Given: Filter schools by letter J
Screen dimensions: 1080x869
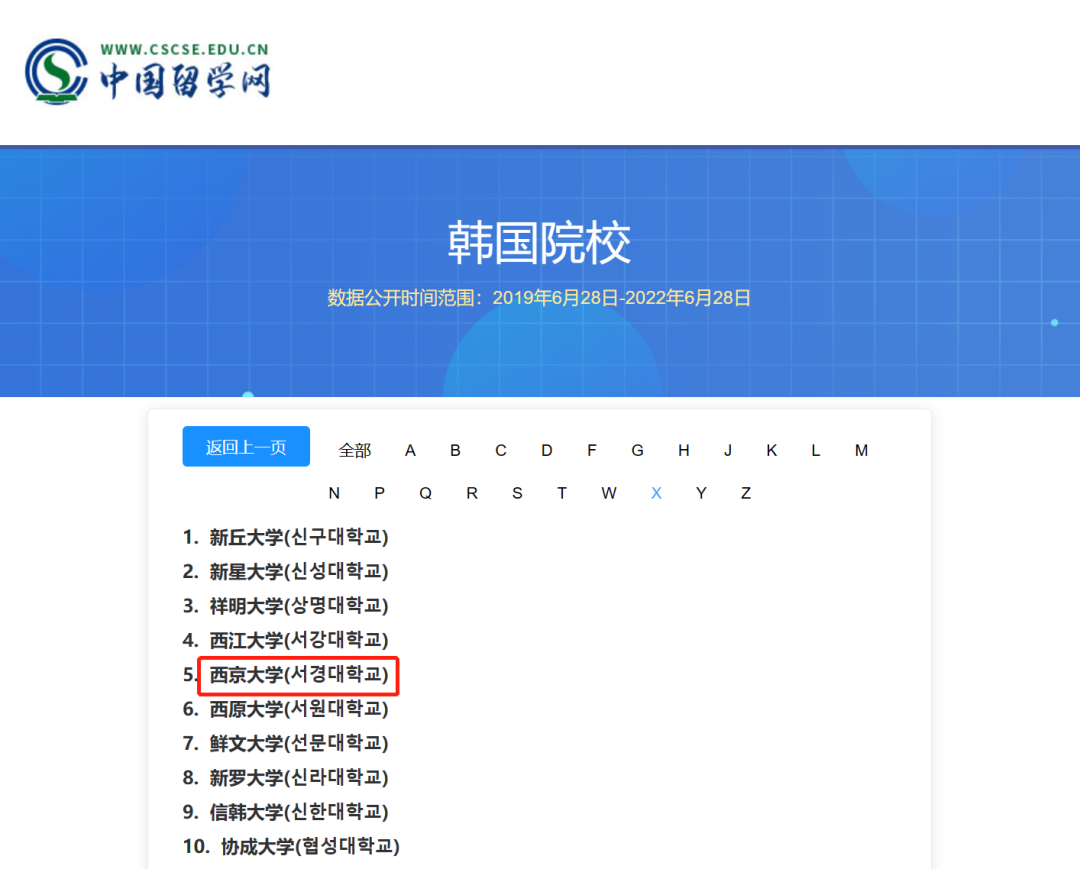Looking at the screenshot, I should [728, 451].
